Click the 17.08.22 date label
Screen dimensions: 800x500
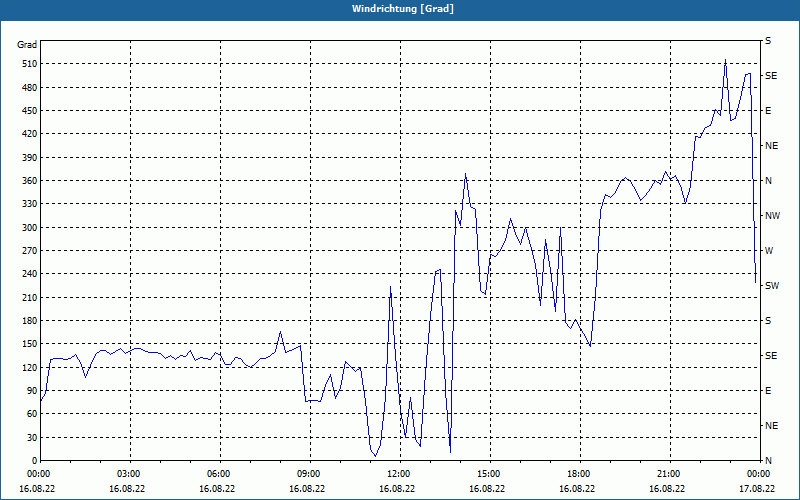coord(757,488)
